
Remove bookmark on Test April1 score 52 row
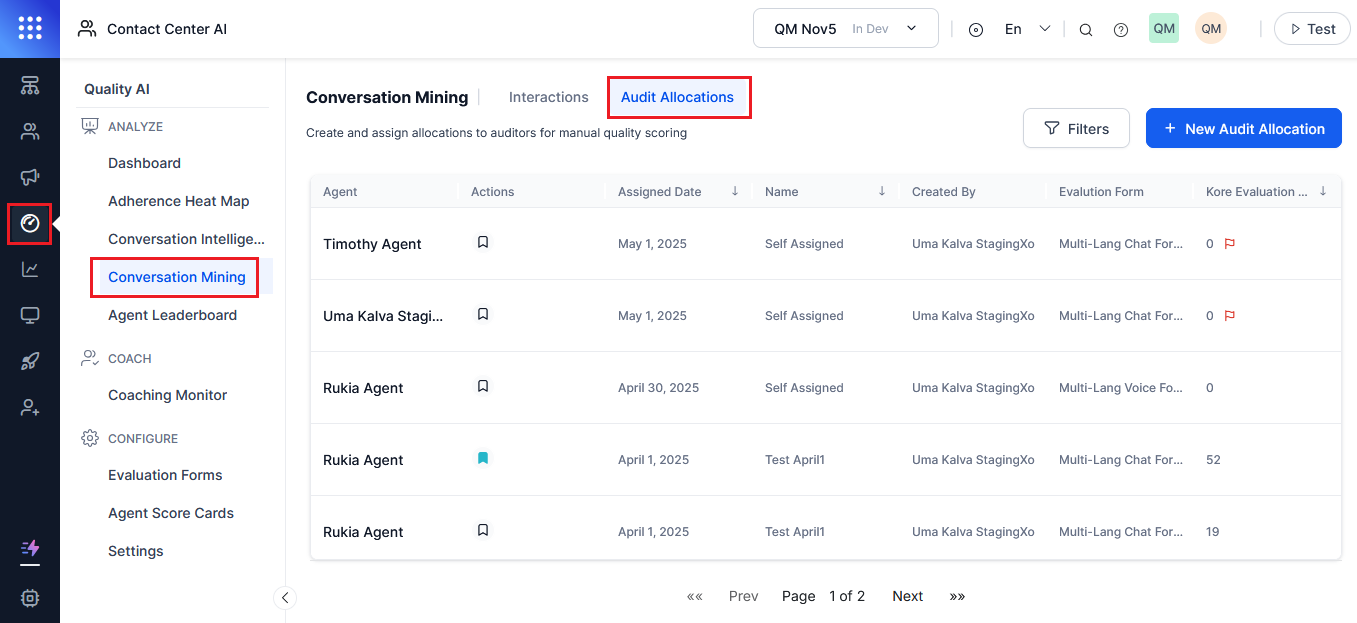tap(483, 458)
